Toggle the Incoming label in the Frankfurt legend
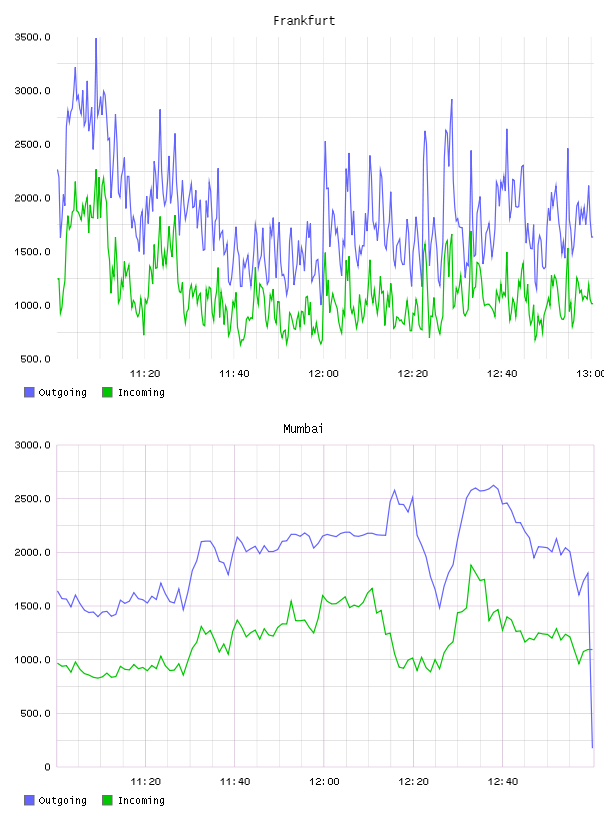The width and height of the screenshot is (608, 816). point(141,393)
